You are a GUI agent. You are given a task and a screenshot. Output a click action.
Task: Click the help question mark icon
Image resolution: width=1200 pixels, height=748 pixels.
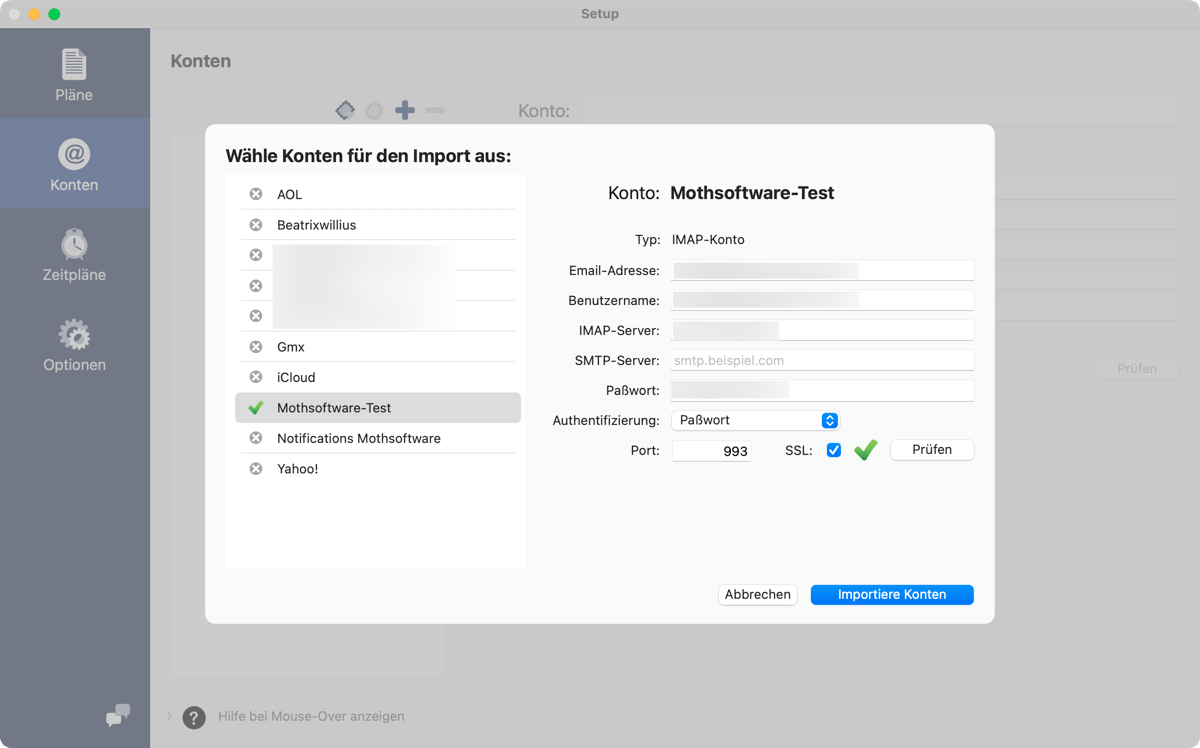194,717
